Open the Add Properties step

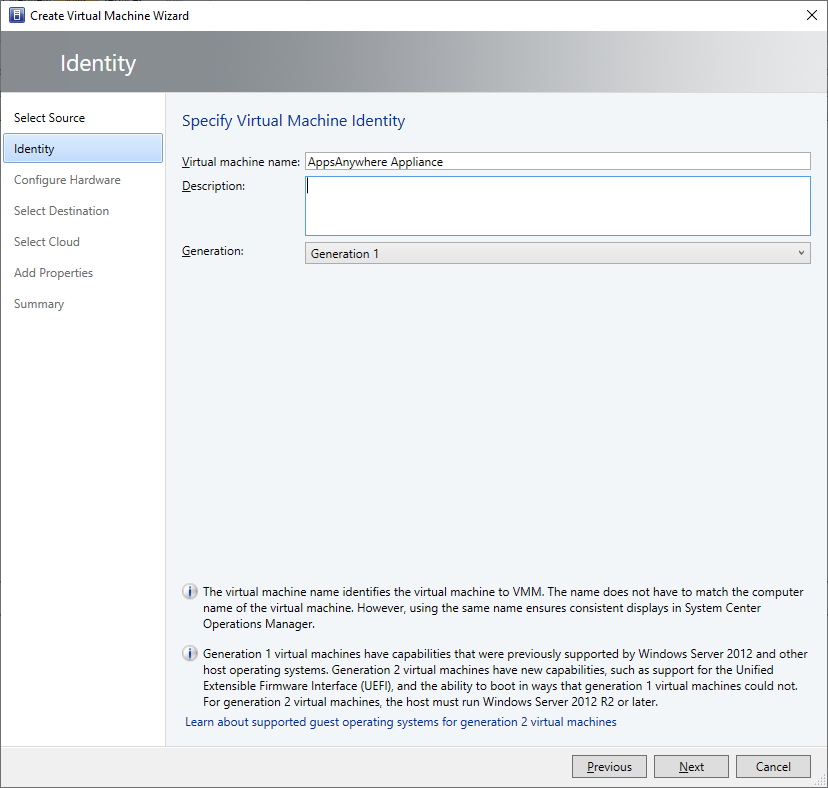click(x=54, y=273)
